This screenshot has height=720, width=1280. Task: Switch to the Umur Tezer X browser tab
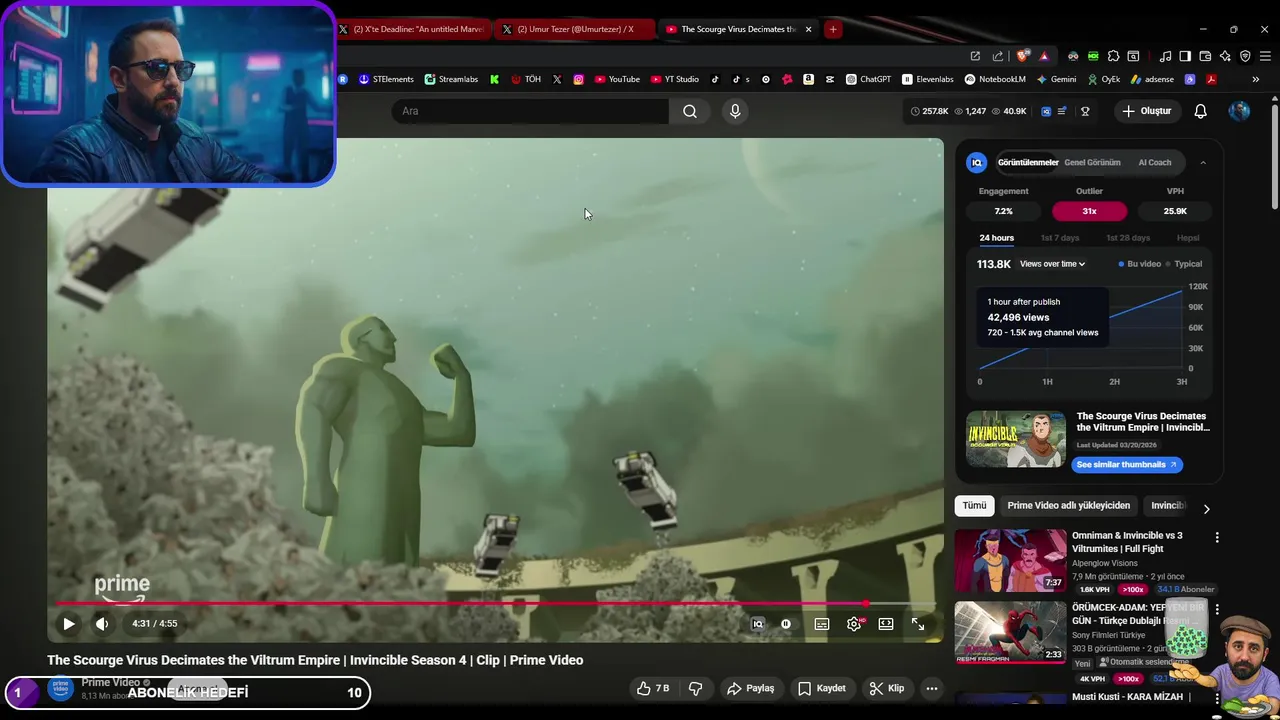click(x=574, y=29)
